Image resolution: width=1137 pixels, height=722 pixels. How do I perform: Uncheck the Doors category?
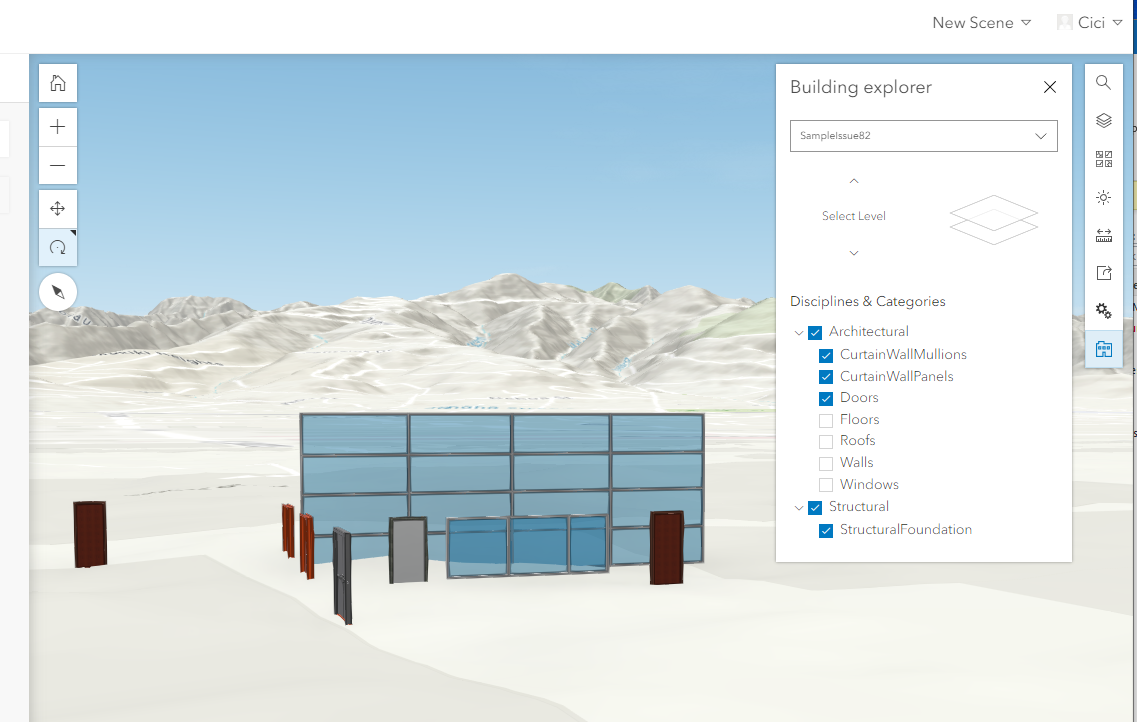[x=826, y=398]
